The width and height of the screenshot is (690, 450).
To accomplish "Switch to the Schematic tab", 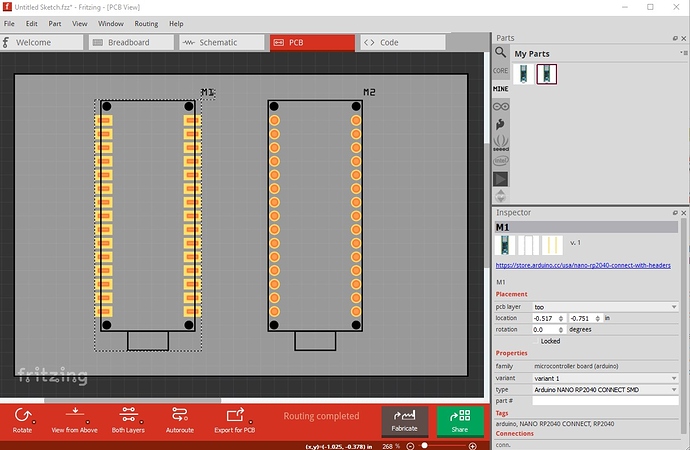I will pos(221,43).
